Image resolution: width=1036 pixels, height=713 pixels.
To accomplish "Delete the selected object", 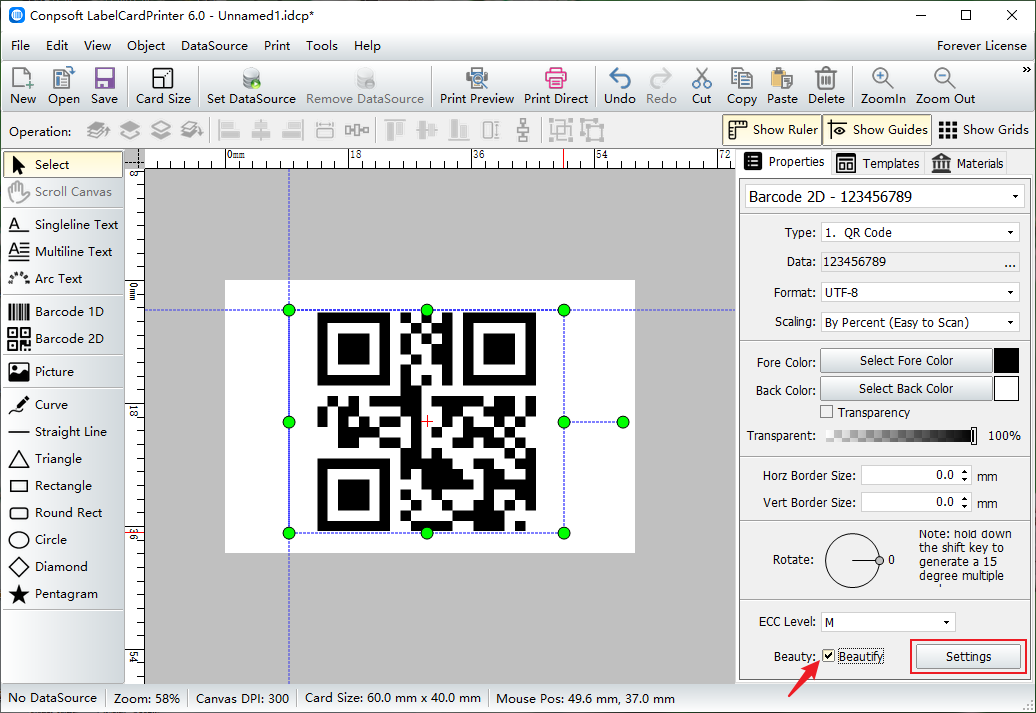I will (x=826, y=86).
